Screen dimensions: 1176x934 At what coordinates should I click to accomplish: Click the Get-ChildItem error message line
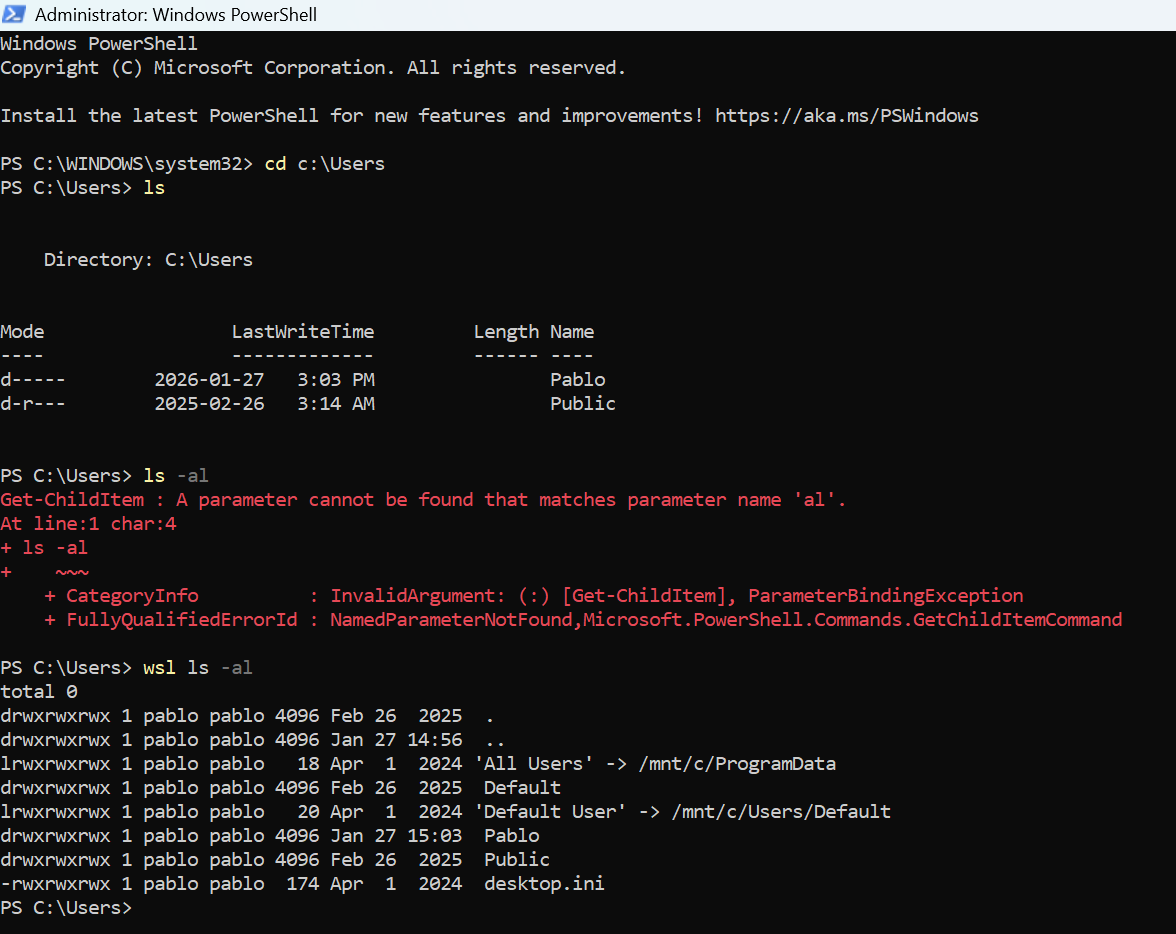[x=423, y=500]
